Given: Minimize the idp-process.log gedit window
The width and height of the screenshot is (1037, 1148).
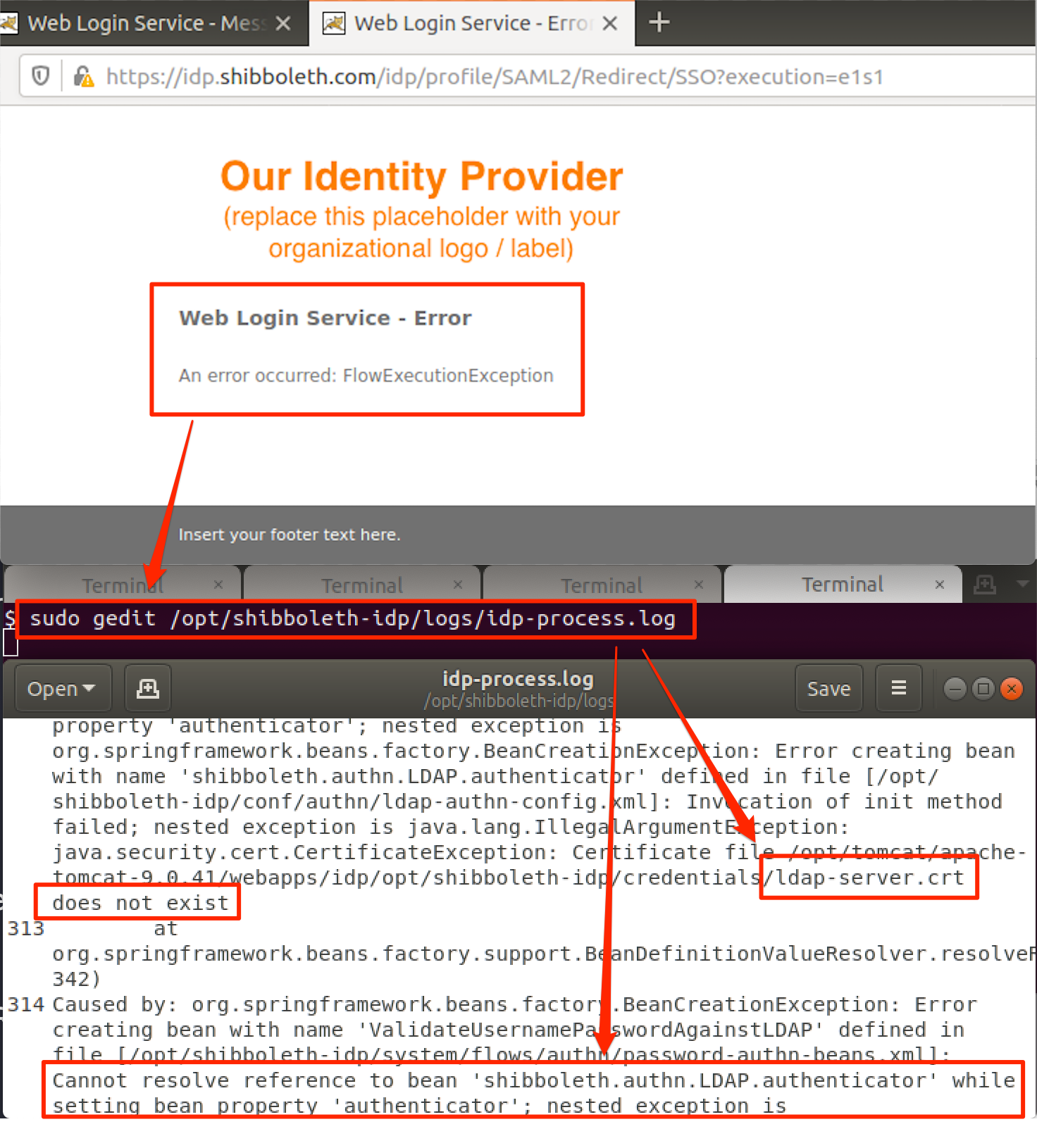Looking at the screenshot, I should (955, 688).
